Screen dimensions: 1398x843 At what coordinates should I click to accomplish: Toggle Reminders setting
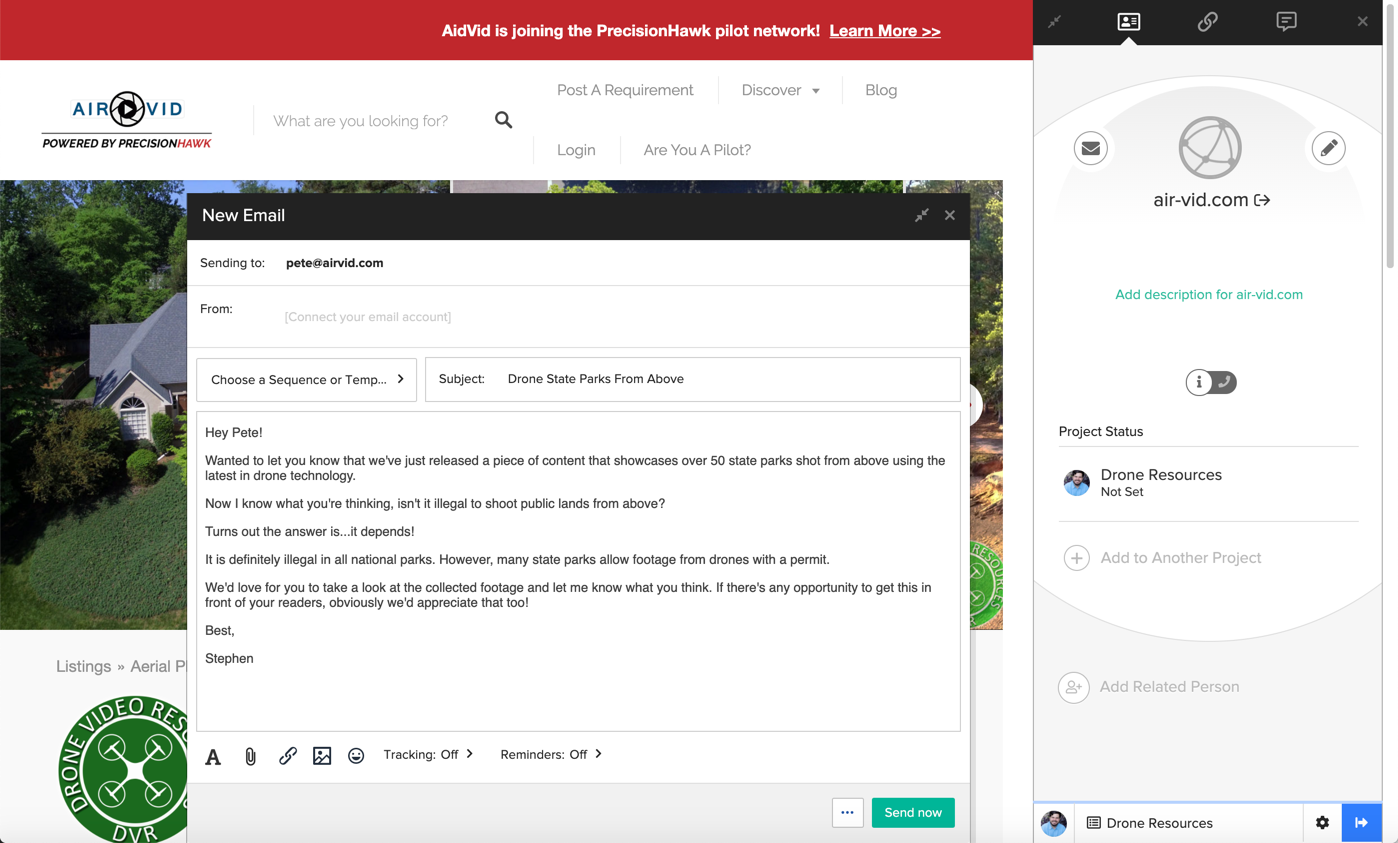550,754
